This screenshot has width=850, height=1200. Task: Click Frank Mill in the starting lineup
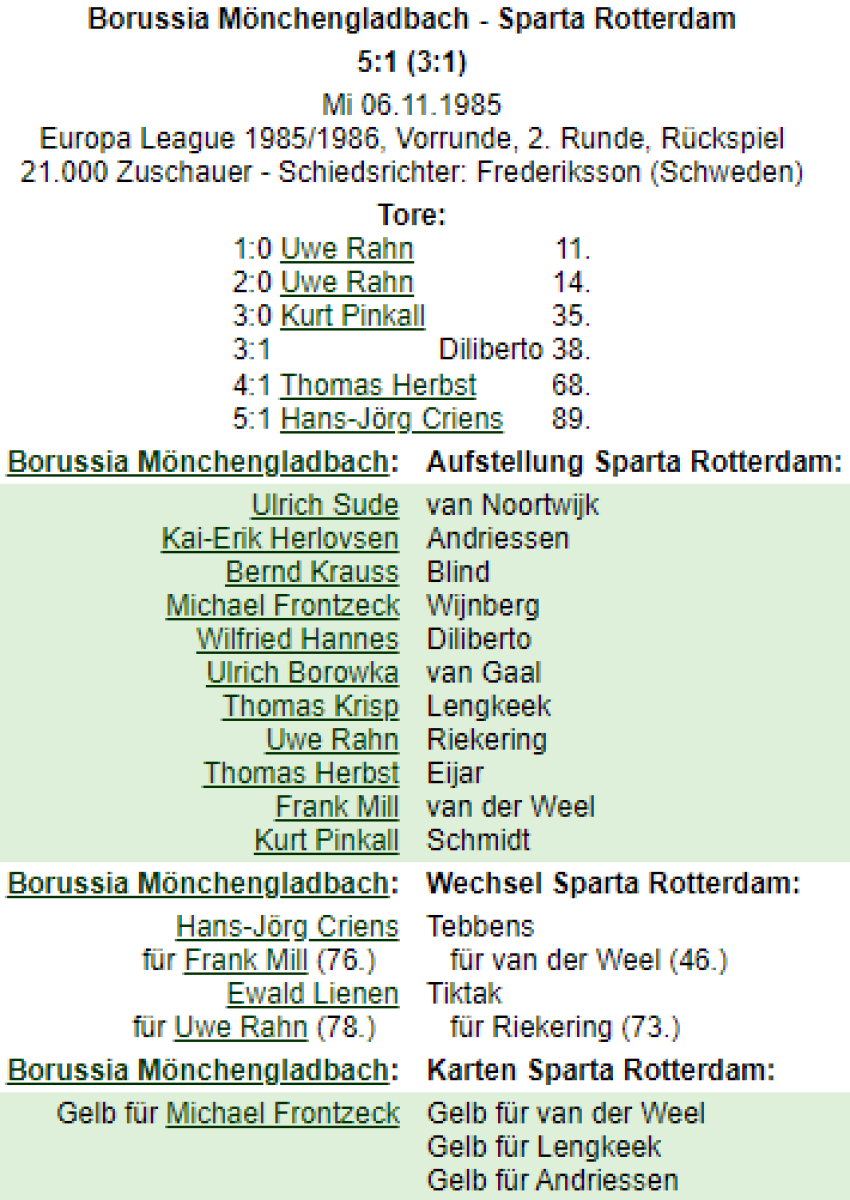point(337,807)
